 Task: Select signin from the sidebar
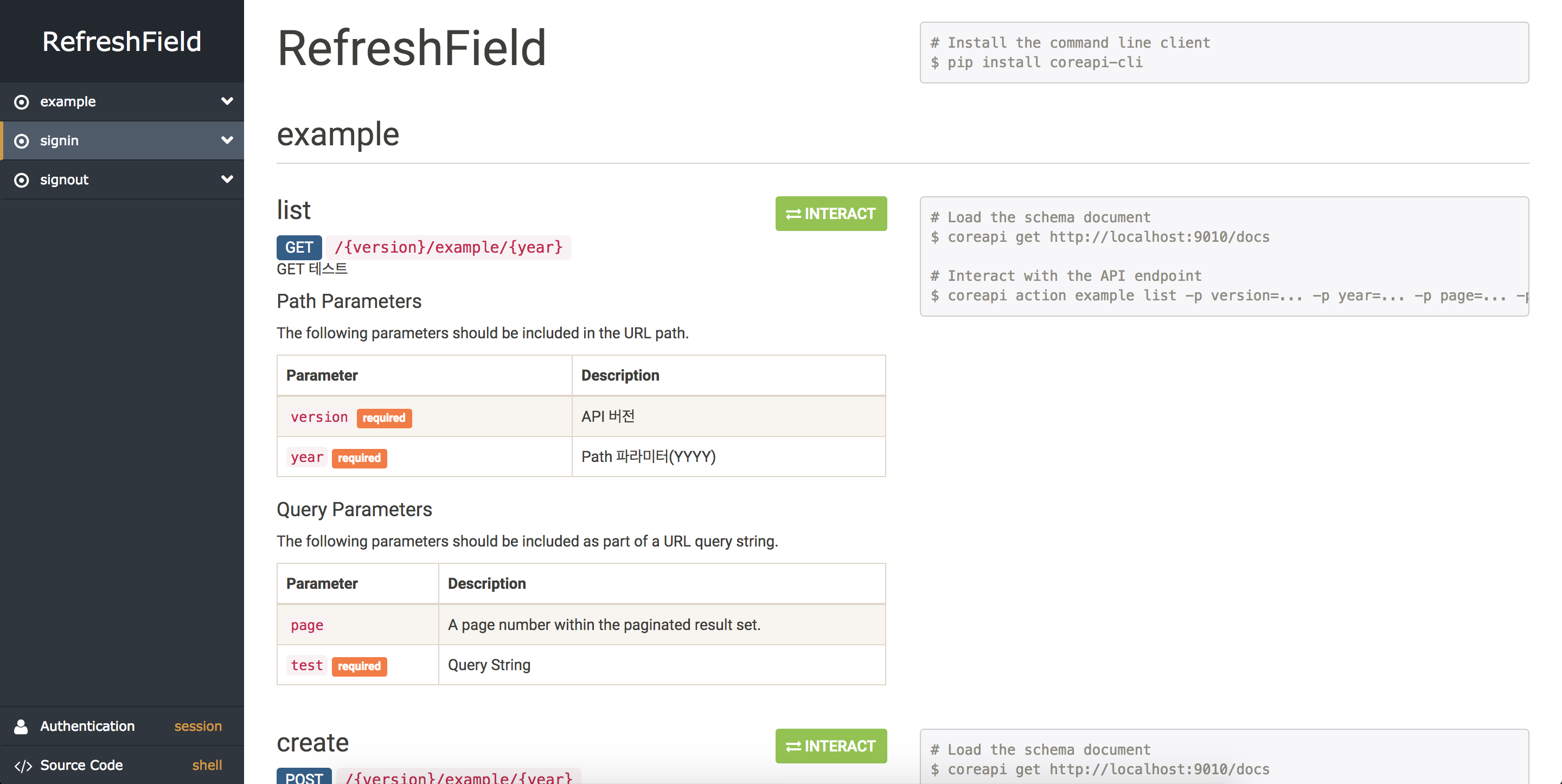60,140
